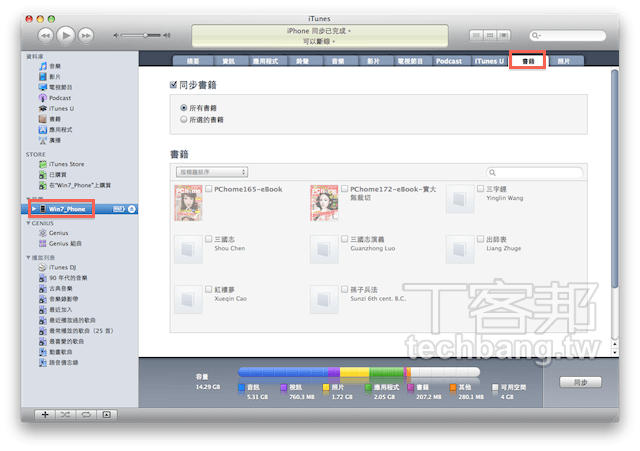The width and height of the screenshot is (640, 451).
Task: Switch to list view button
Action: [x=476, y=36]
